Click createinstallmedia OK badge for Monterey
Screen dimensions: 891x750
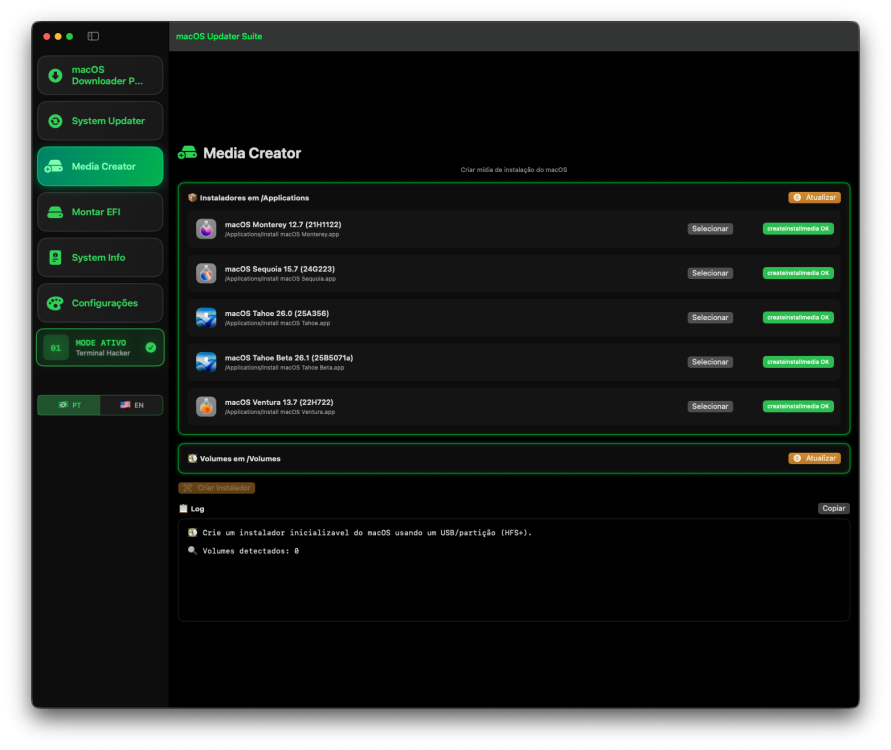(798, 229)
